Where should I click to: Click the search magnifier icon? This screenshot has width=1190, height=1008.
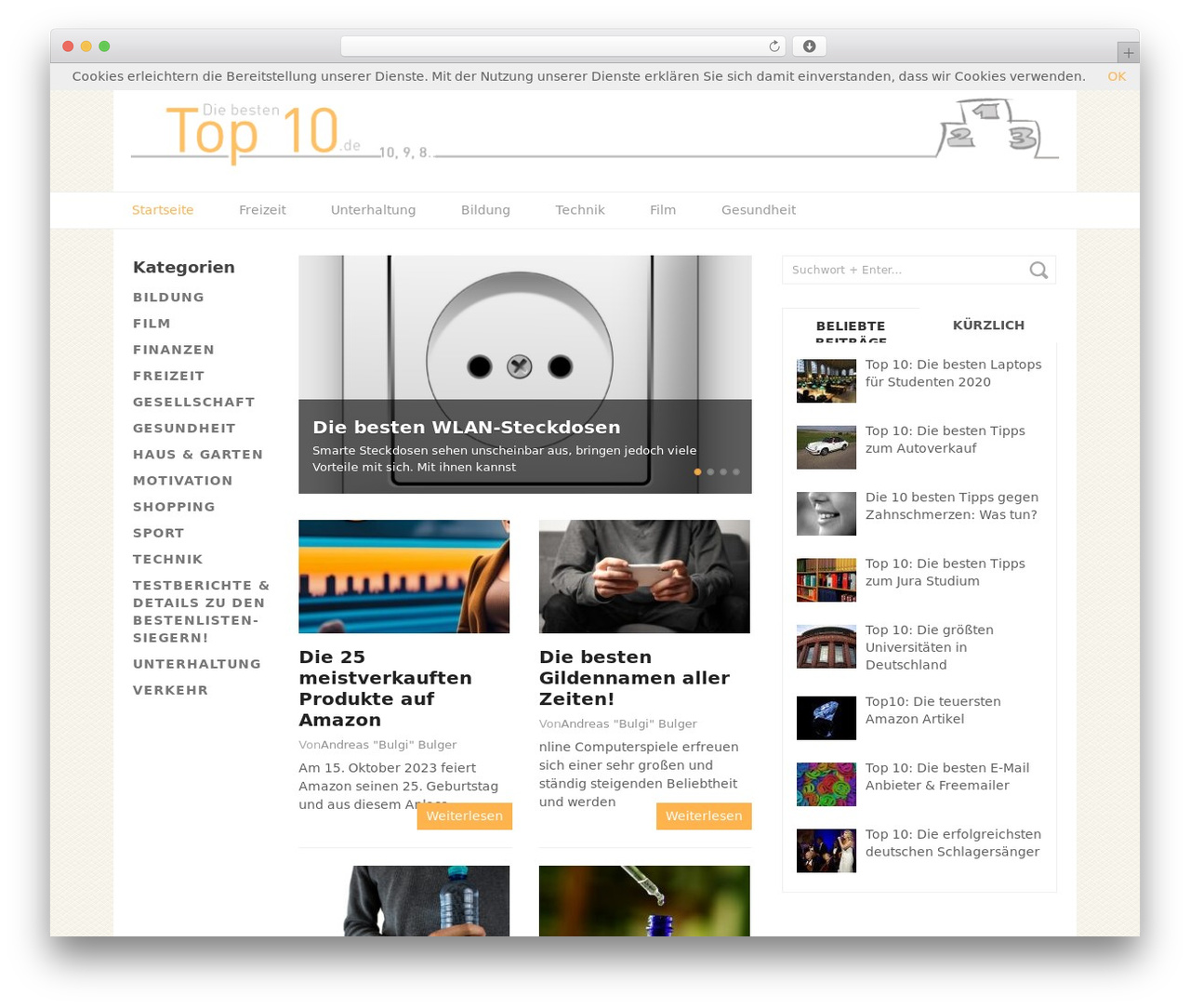(1038, 271)
